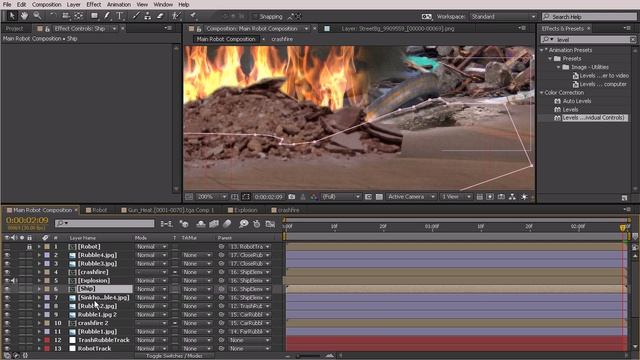Image resolution: width=640 pixels, height=360 pixels.
Task: Hide the crashfire layer 4 eye
Action: pyautogui.click(x=7, y=272)
